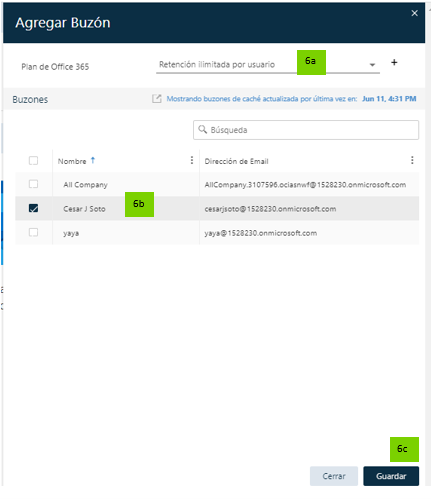Sort by the Nombre column header

[x=72, y=161]
